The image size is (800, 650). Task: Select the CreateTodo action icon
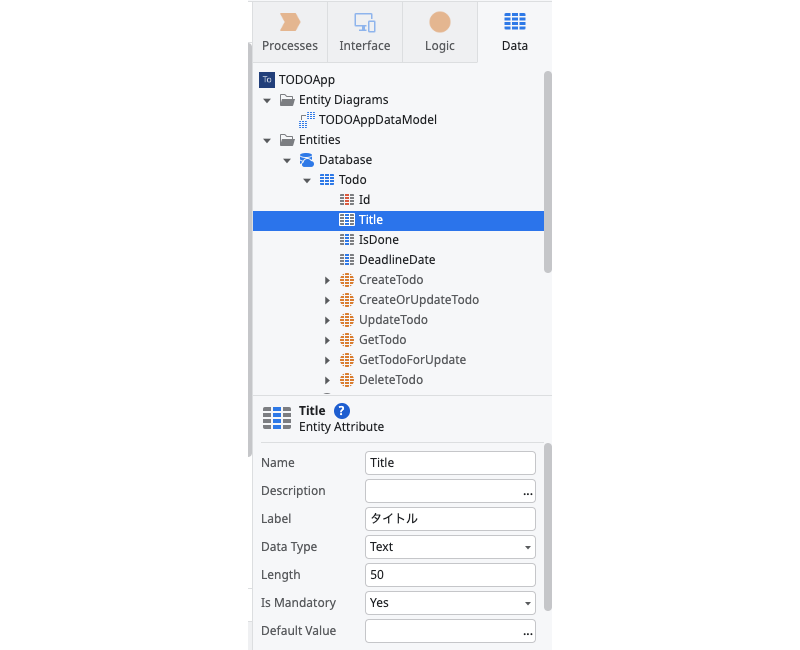[347, 280]
